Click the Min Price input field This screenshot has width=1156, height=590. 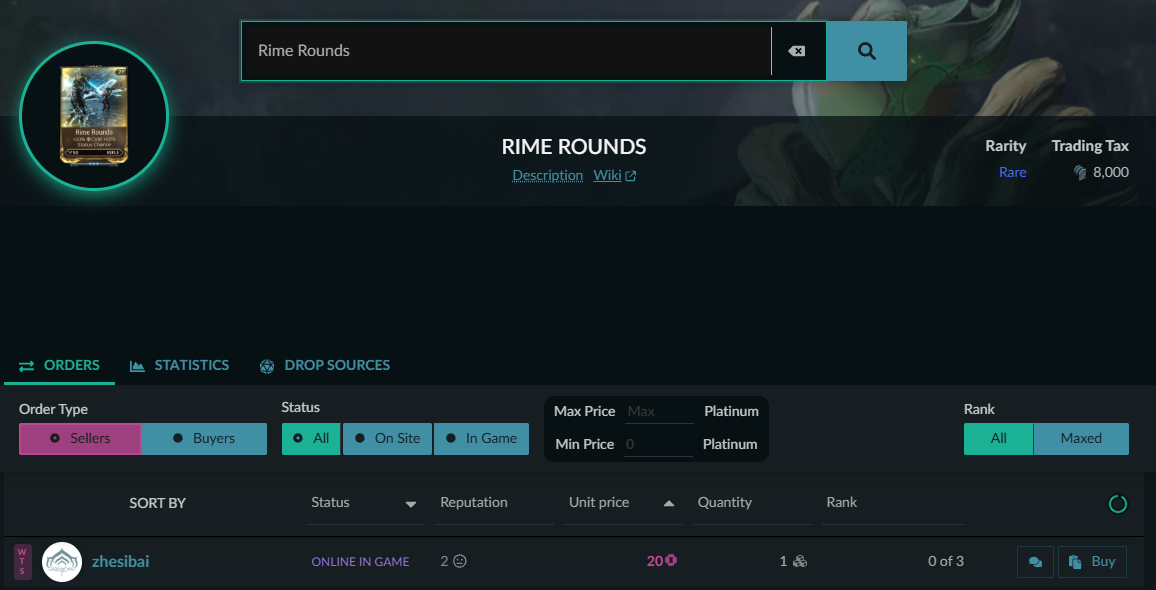pyautogui.click(x=659, y=444)
